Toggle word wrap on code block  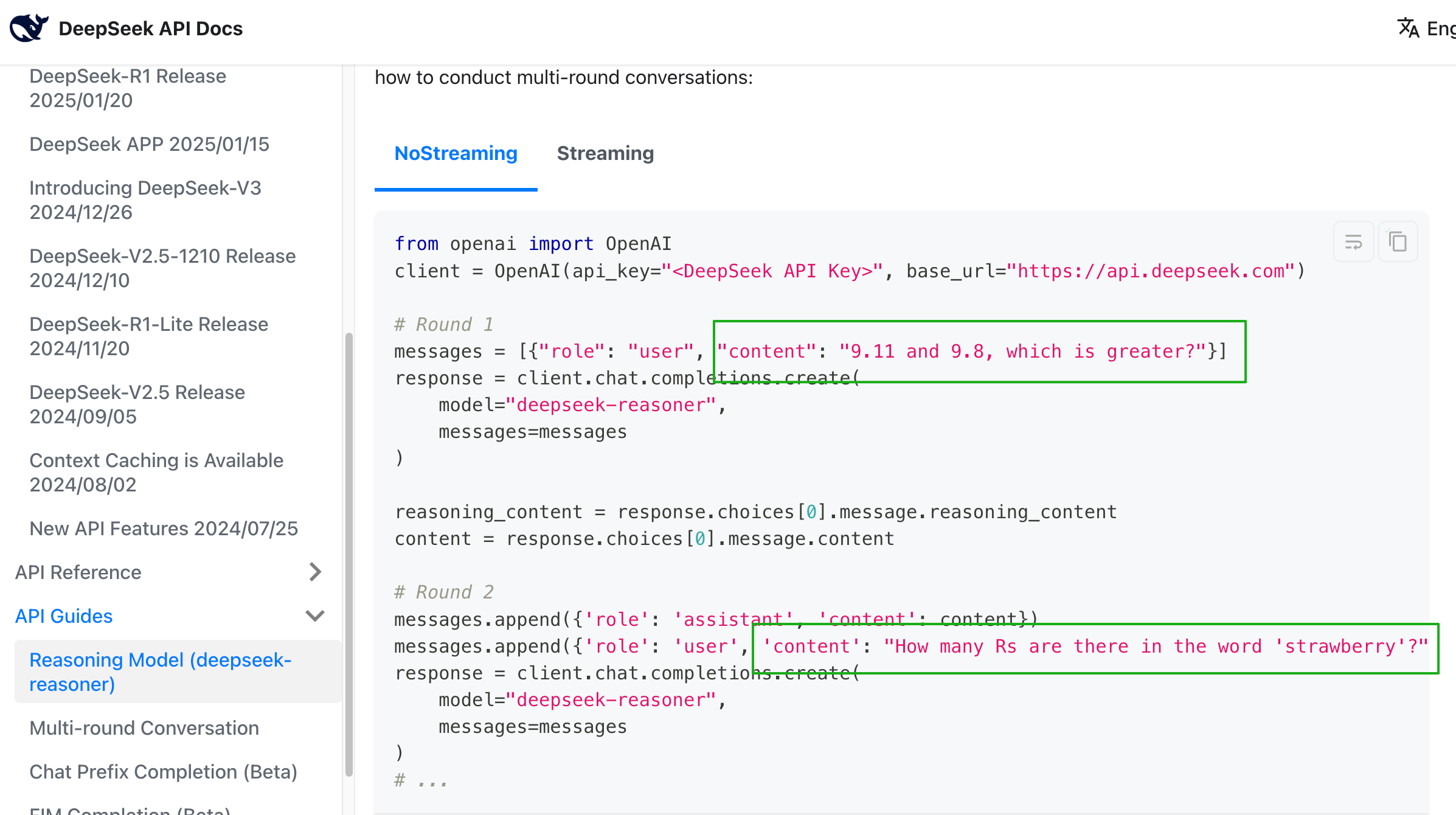[x=1353, y=242]
